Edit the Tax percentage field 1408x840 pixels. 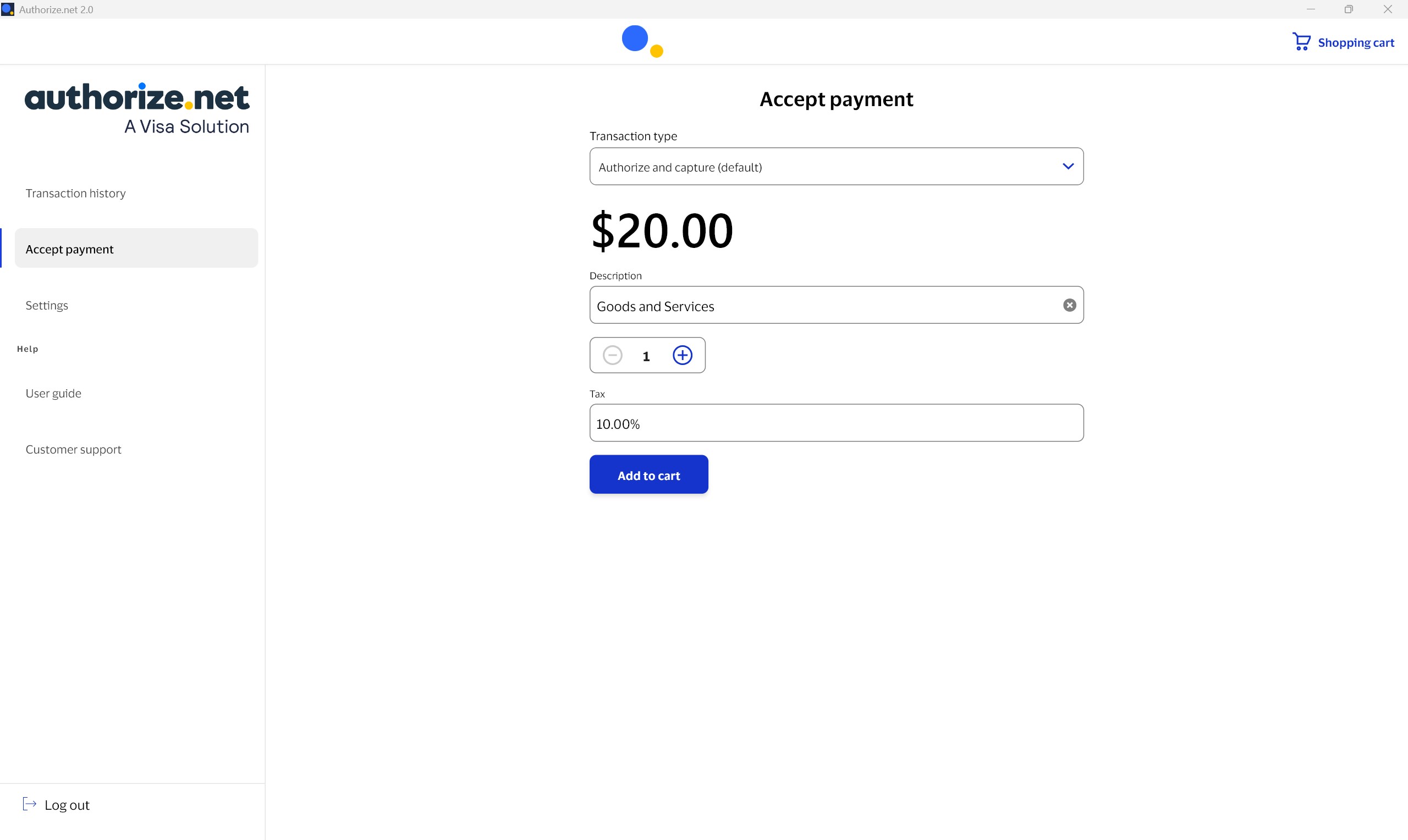(x=836, y=423)
